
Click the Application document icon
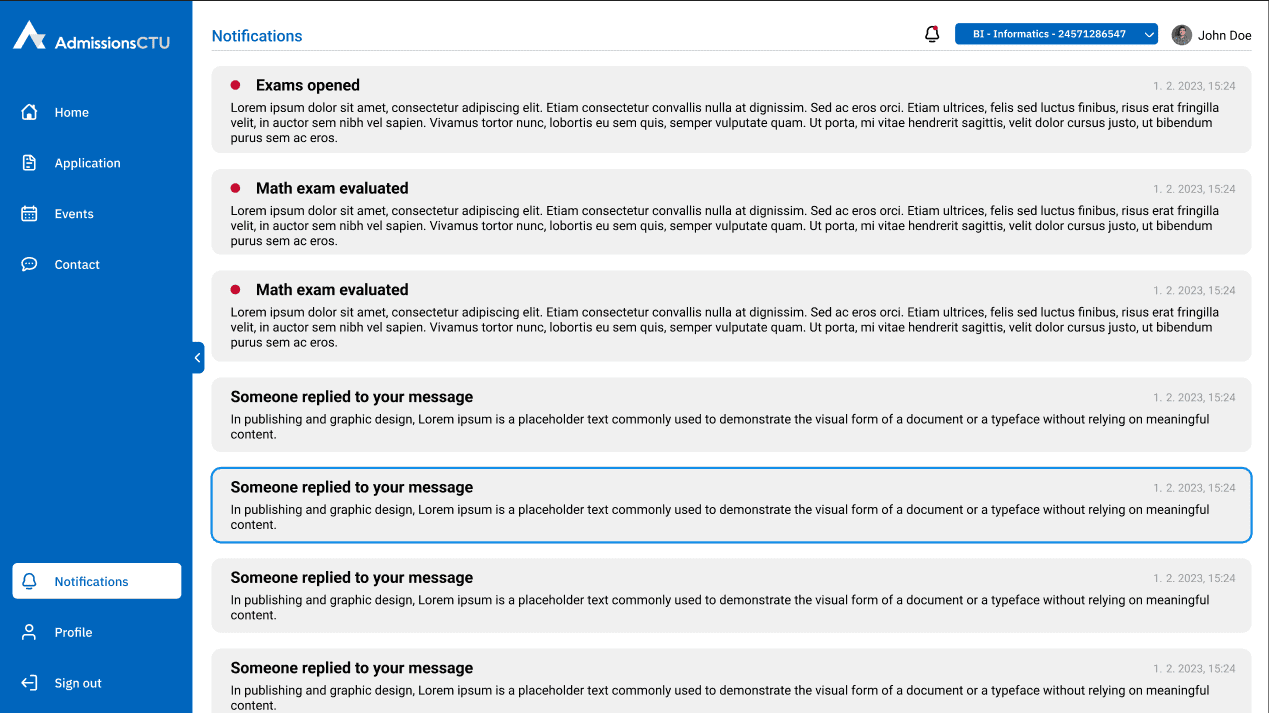pyautogui.click(x=29, y=163)
